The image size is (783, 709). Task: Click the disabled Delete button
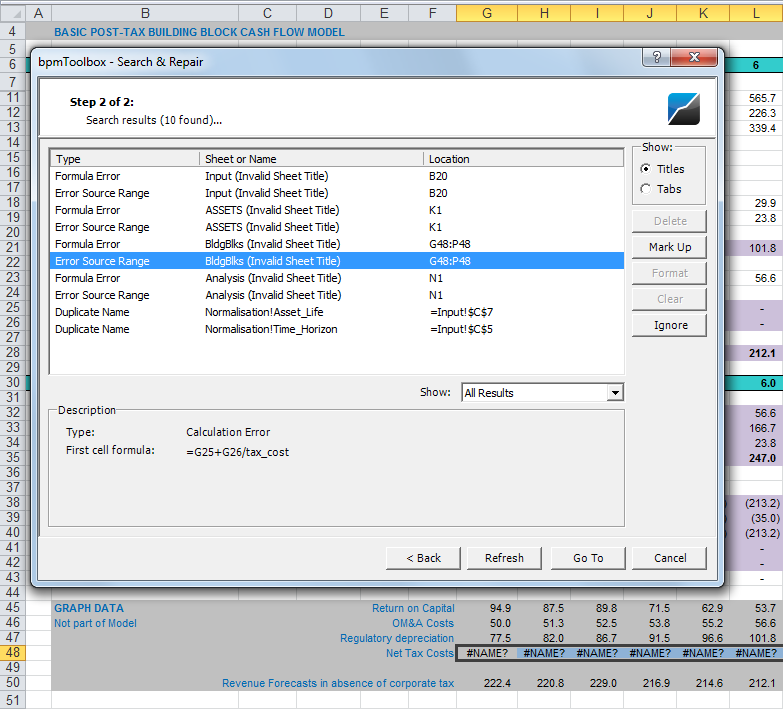(x=669, y=221)
